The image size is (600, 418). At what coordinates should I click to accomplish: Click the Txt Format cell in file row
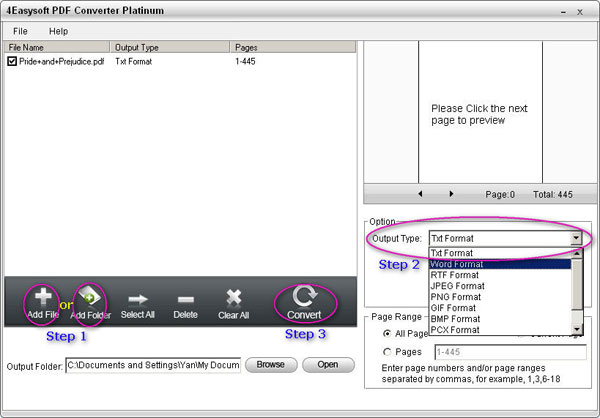(x=134, y=61)
